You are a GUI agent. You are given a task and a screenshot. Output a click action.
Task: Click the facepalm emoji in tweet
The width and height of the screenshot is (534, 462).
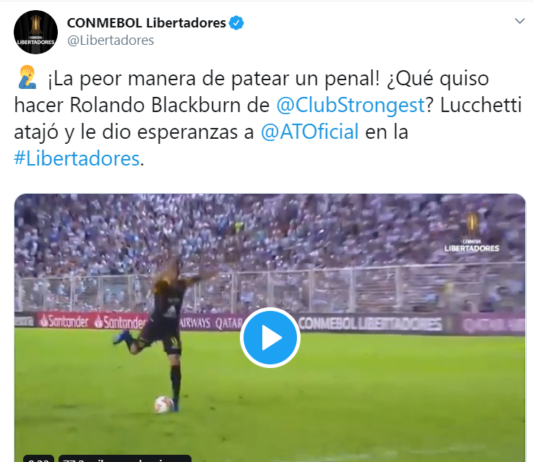coord(27,78)
